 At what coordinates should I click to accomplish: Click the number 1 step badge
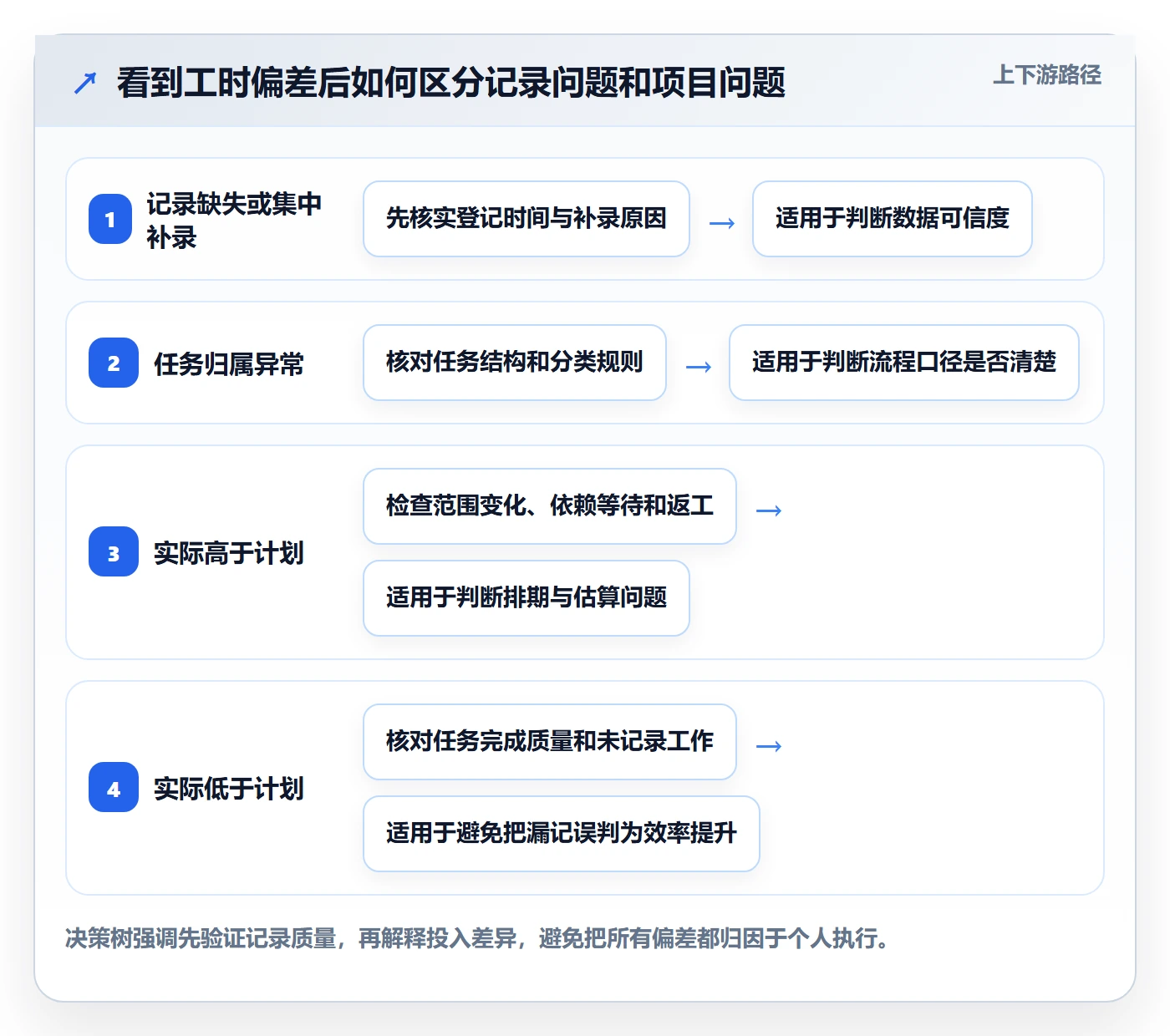coord(110,219)
